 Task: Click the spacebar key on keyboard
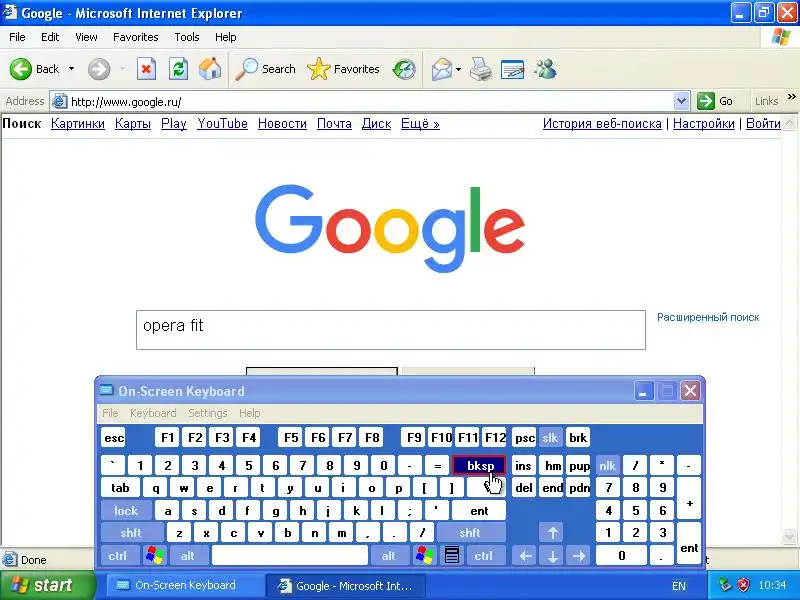tap(289, 555)
